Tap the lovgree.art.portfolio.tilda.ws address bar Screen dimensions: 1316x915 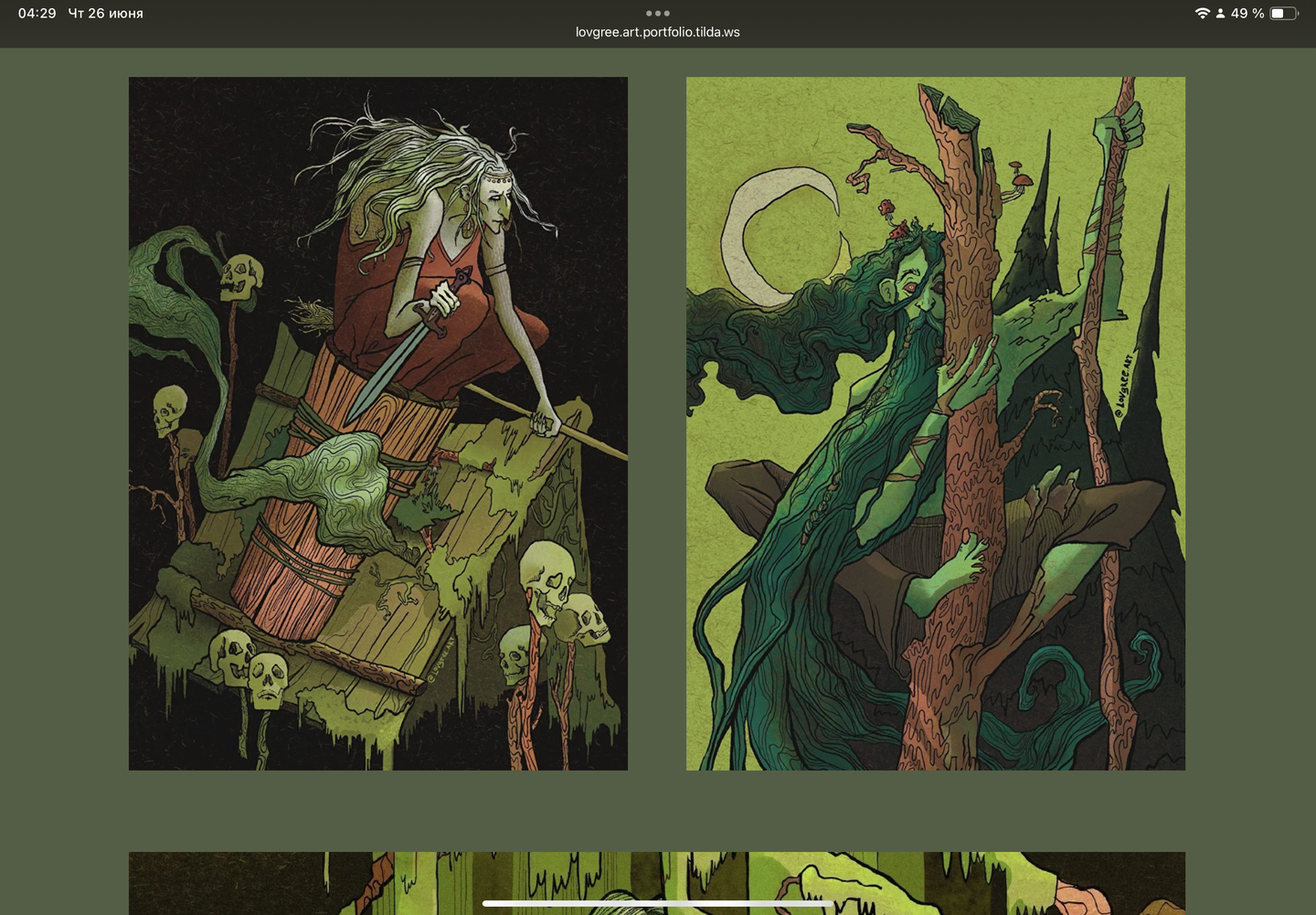[x=658, y=32]
